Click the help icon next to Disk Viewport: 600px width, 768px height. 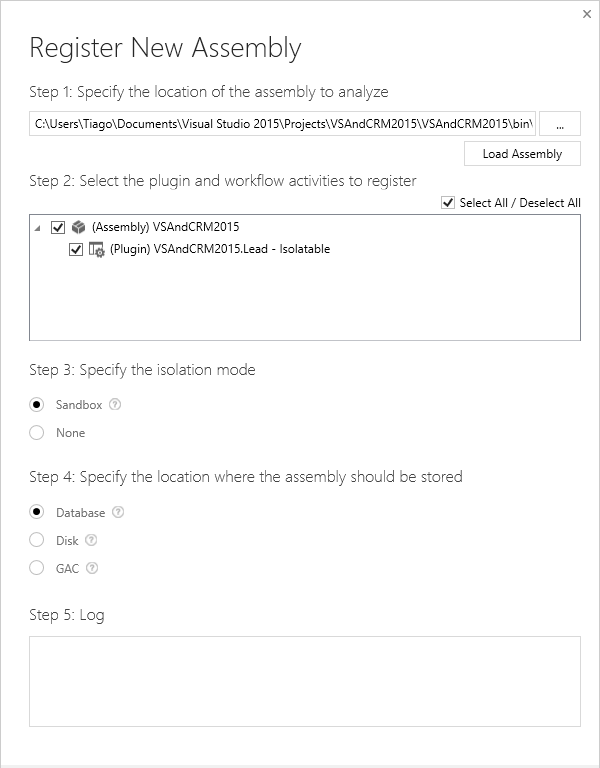pos(92,541)
